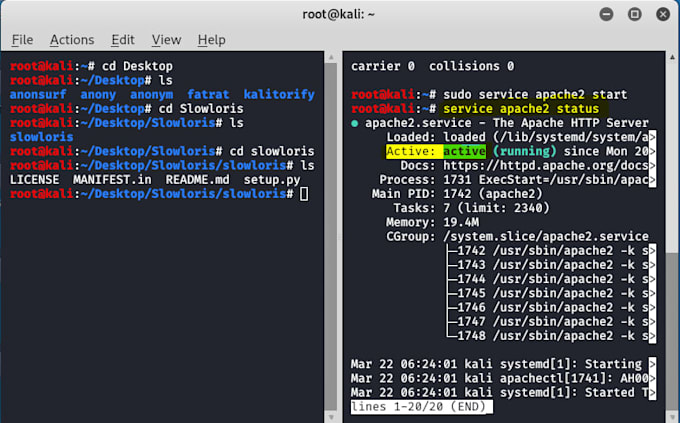Click the process 1747 tree entry
The image size is (680, 423).
point(551,322)
